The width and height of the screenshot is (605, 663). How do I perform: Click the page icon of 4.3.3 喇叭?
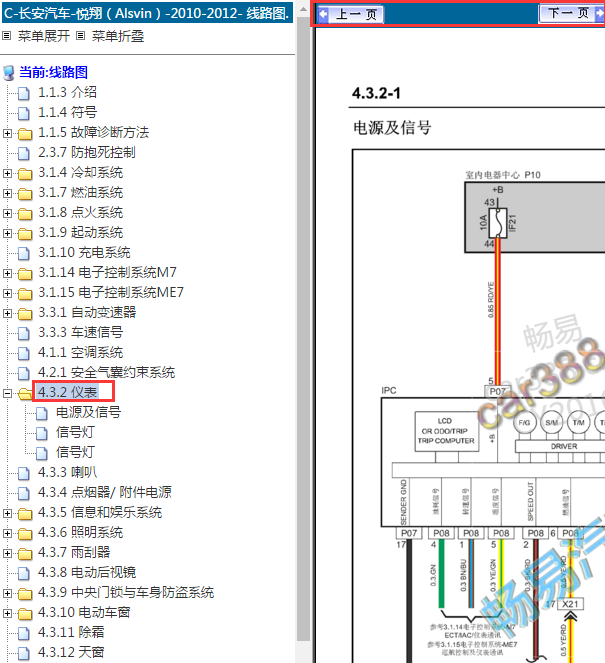click(x=24, y=473)
